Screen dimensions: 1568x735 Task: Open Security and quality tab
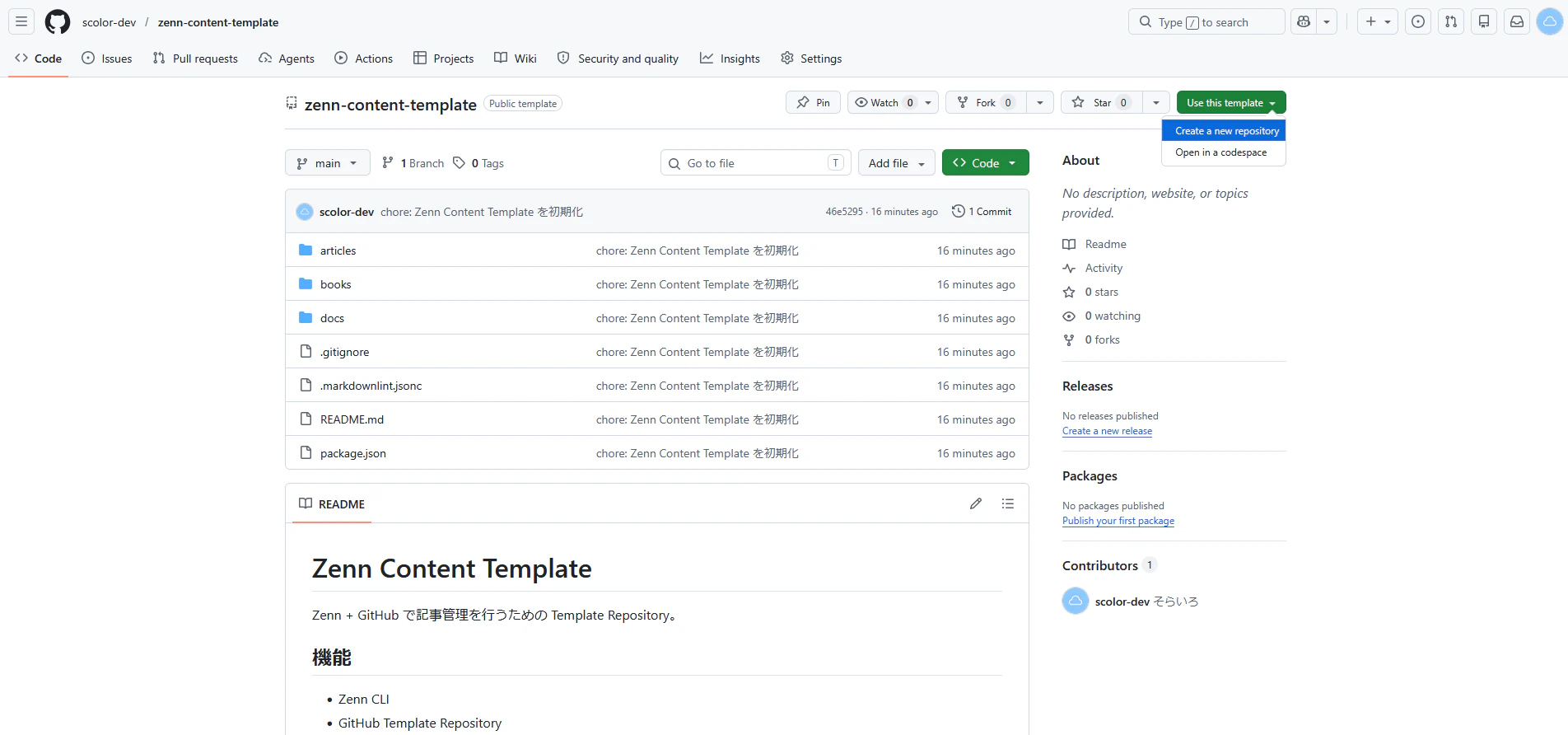tap(618, 59)
